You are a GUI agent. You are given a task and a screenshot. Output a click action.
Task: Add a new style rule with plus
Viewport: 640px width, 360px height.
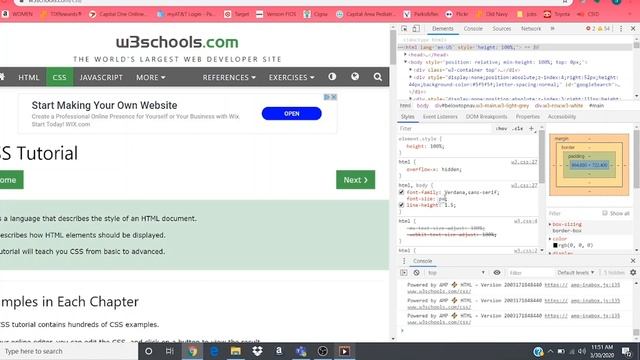[531, 129]
